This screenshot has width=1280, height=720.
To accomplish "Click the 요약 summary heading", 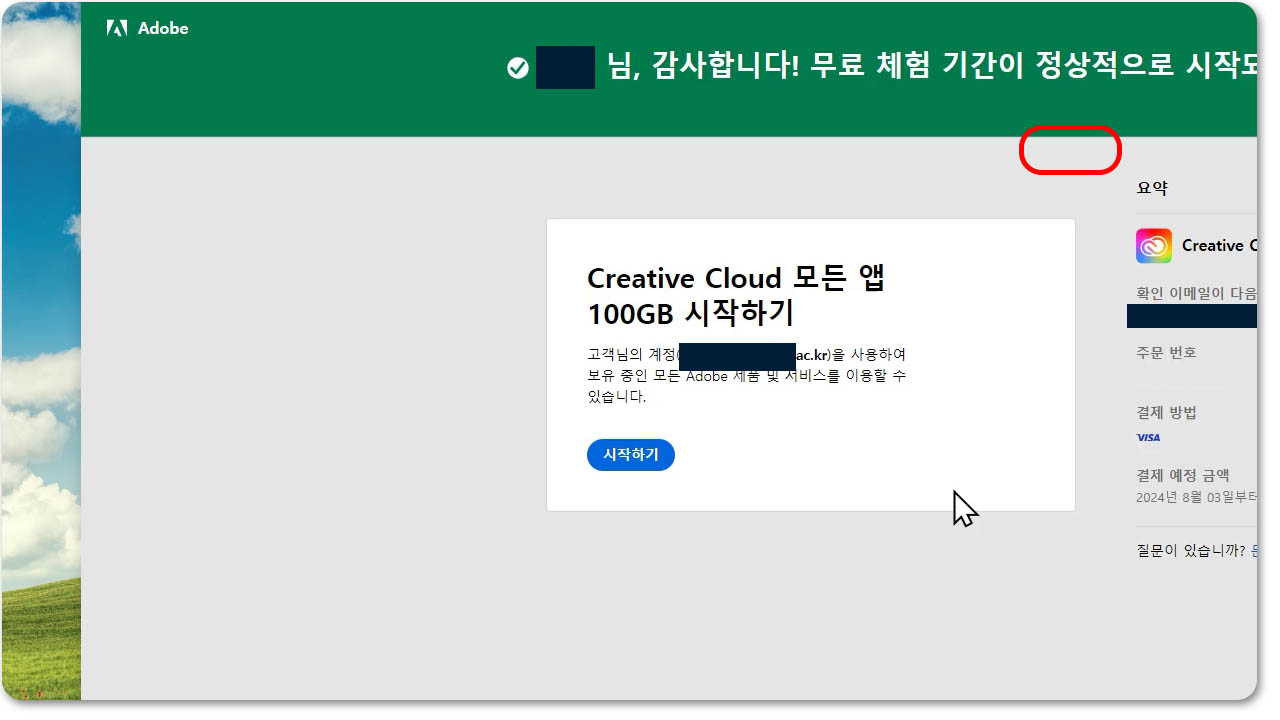I will pos(1152,188).
